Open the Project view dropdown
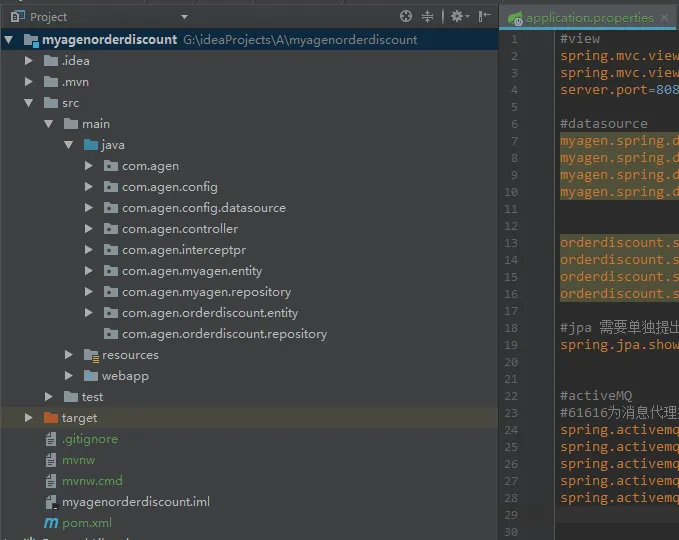 click(184, 17)
